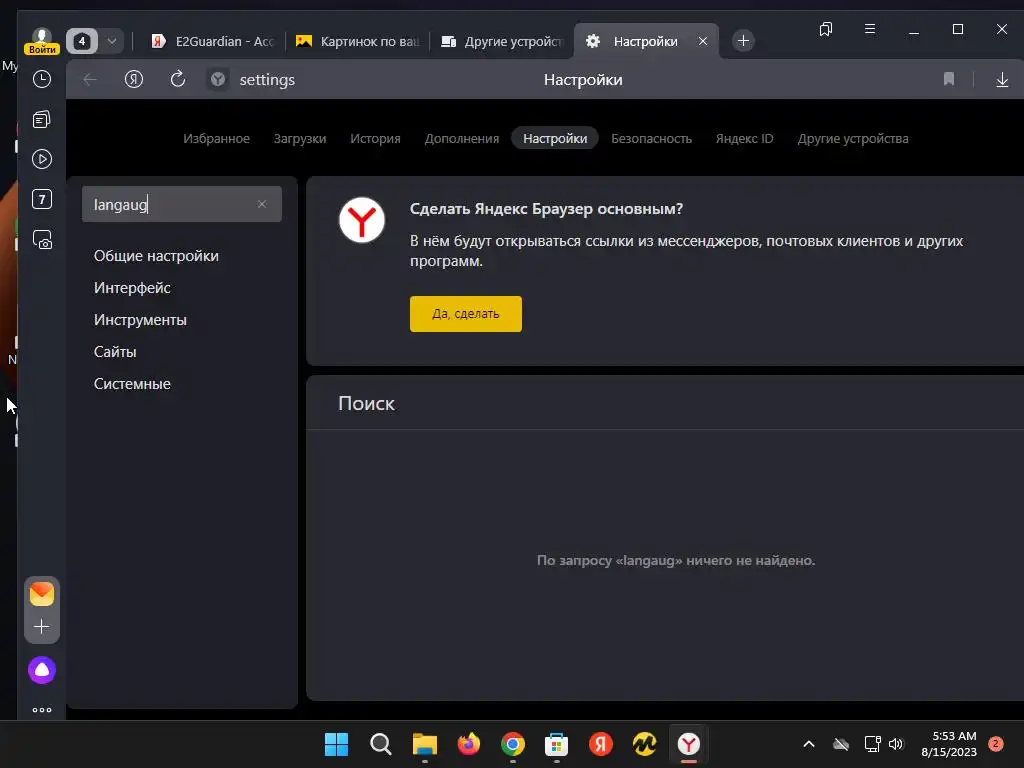Image resolution: width=1024 pixels, height=768 pixels.
Task: Launch Firefox from the taskbar
Action: coord(469,744)
